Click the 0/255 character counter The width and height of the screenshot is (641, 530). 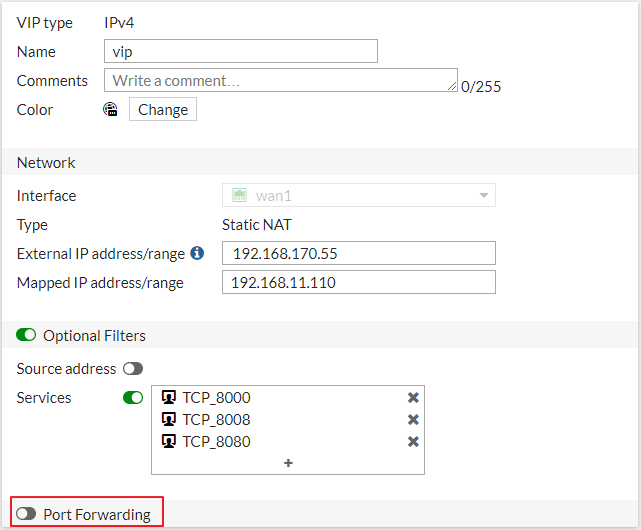click(x=481, y=86)
